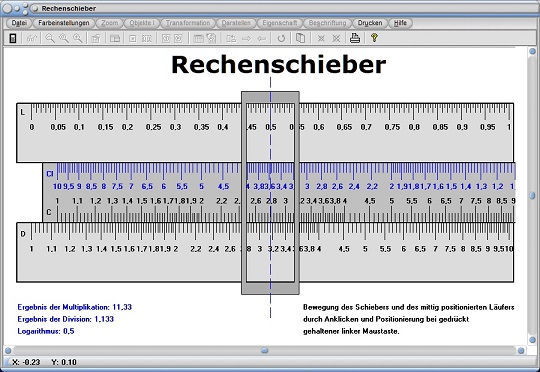The image size is (540, 372).
Task: Click the double cross delete-all icon
Action: [x=336, y=38]
